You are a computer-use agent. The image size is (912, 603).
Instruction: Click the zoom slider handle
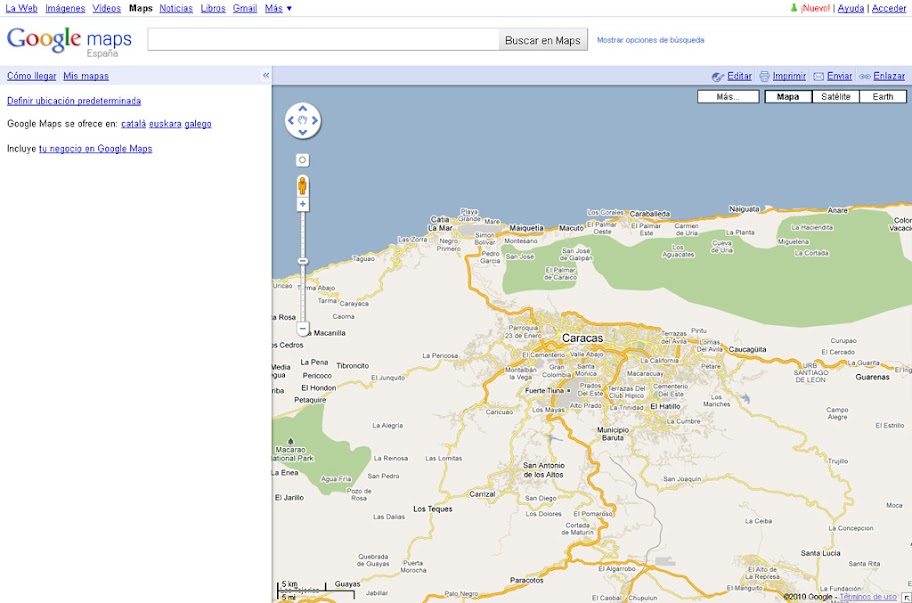coord(302,261)
